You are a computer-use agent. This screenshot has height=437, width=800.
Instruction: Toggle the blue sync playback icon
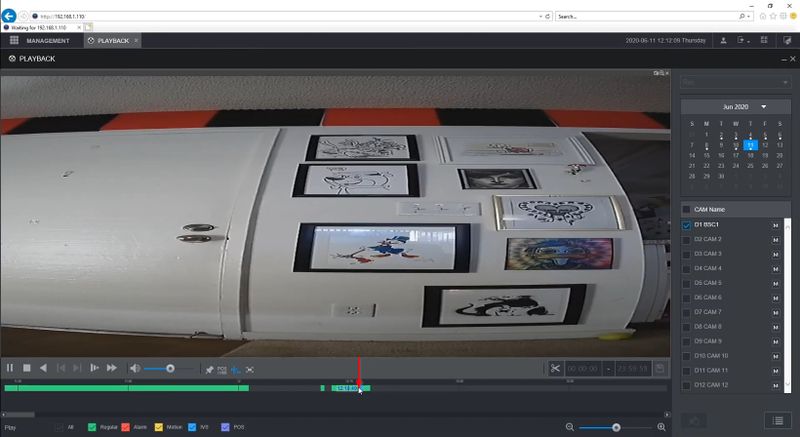236,370
